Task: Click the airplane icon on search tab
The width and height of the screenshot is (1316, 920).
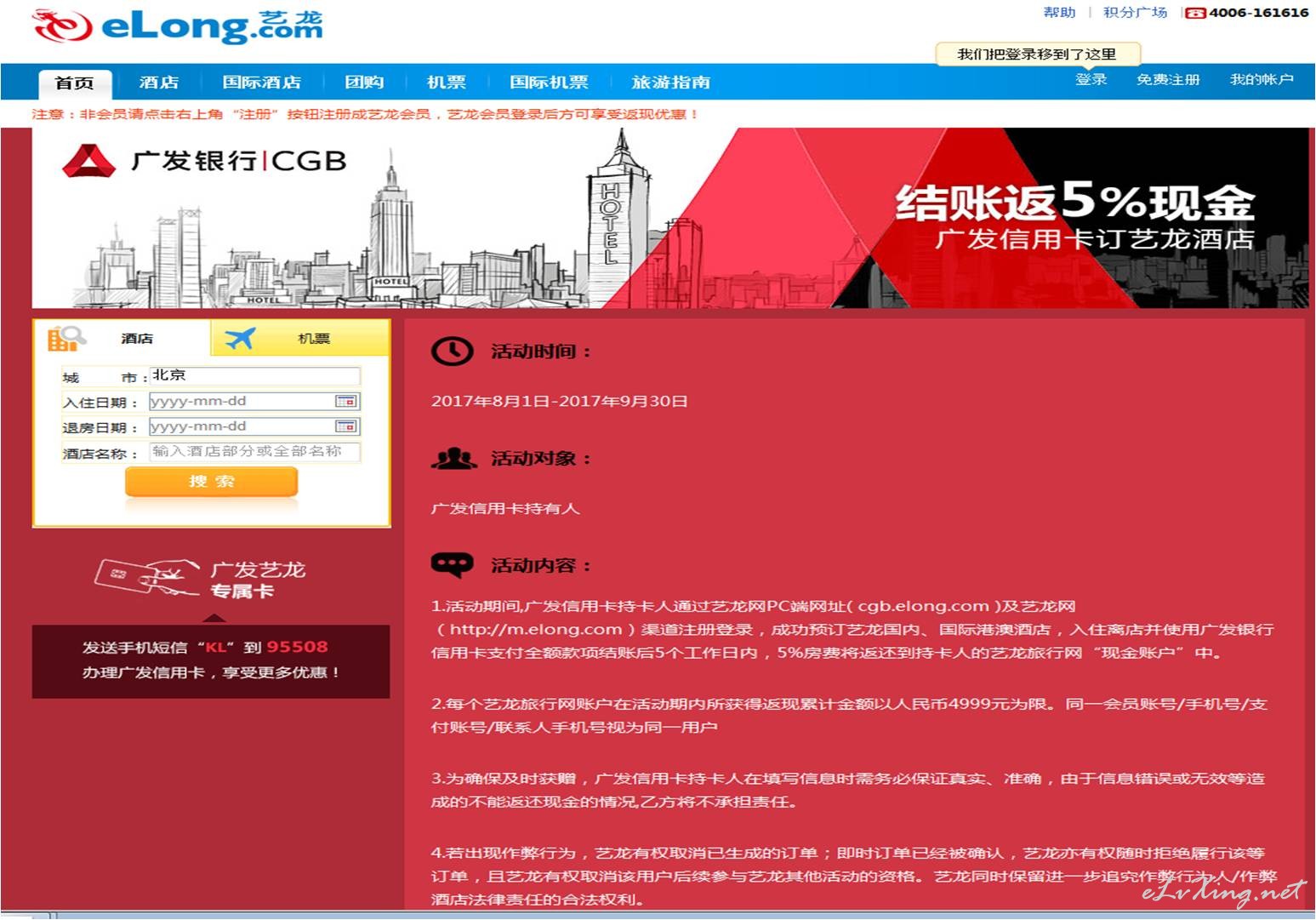Action: (240, 339)
